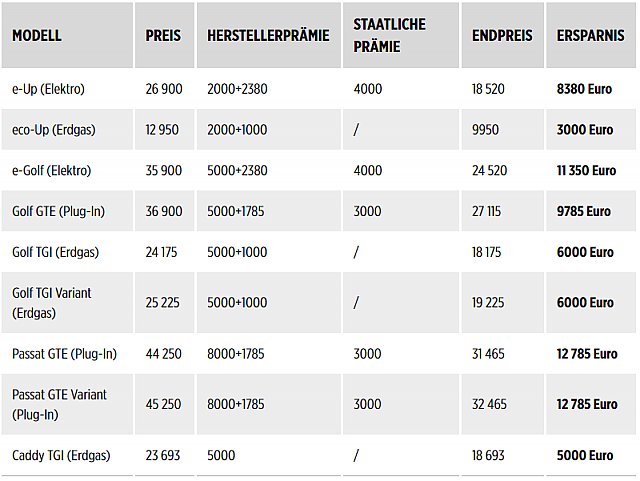
Task: Select the 11 350 Euro savings cell
Action: (586, 171)
